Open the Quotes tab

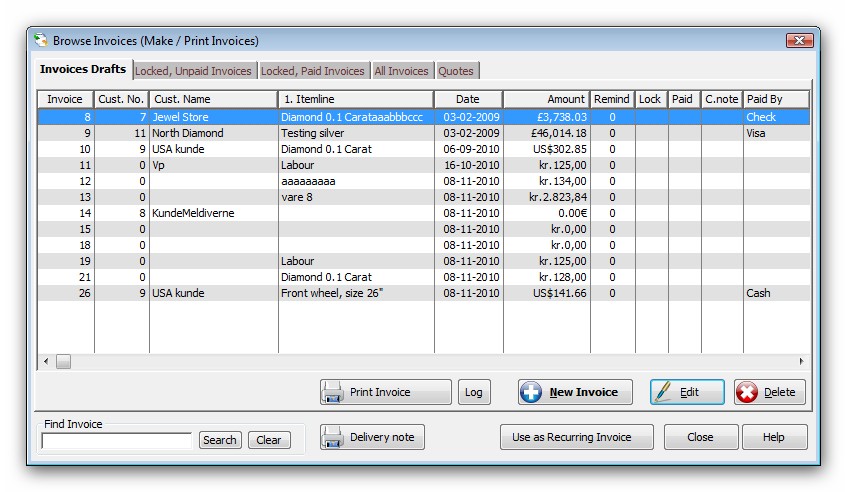[x=456, y=71]
